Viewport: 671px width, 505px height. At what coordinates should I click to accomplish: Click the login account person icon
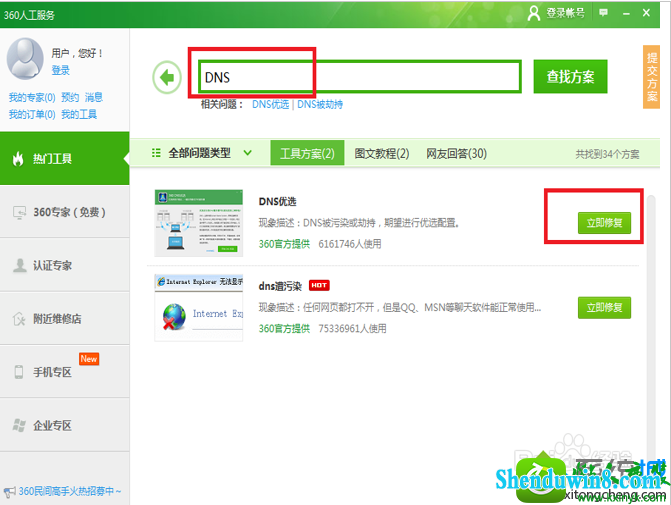click(533, 13)
